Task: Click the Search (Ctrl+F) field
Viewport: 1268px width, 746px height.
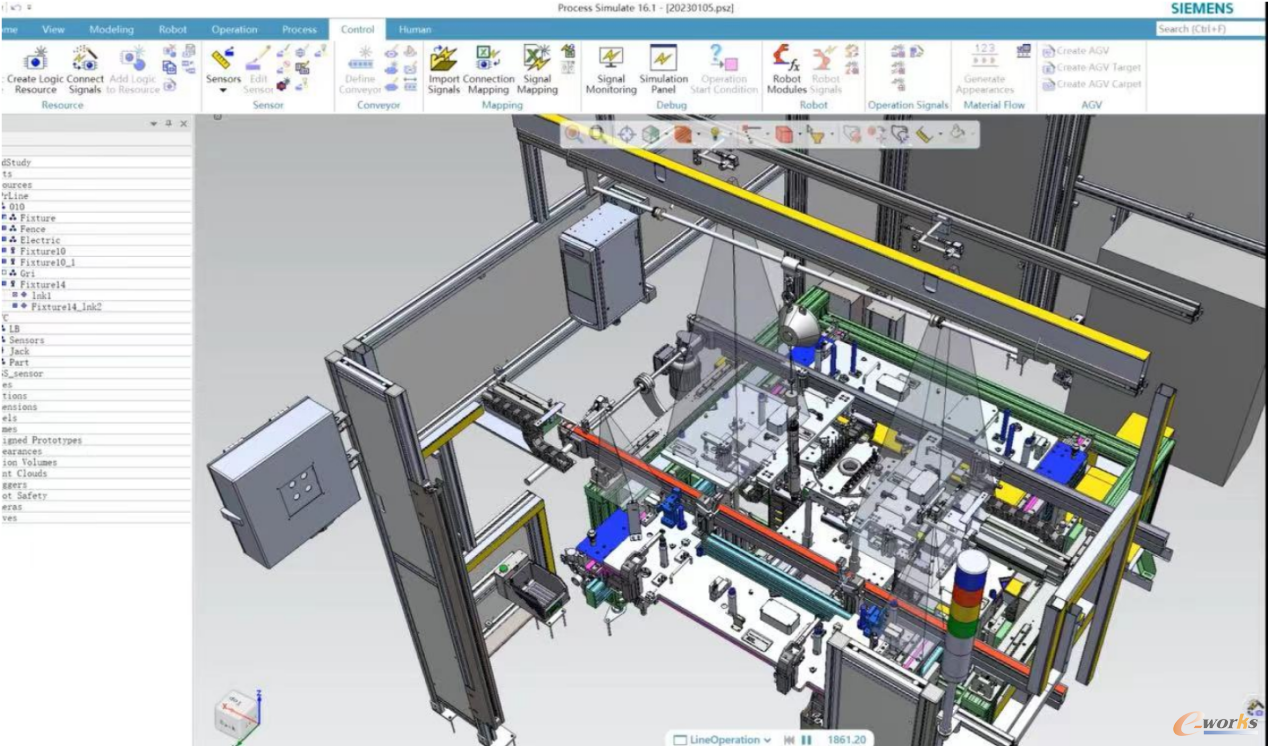Action: tap(1209, 29)
